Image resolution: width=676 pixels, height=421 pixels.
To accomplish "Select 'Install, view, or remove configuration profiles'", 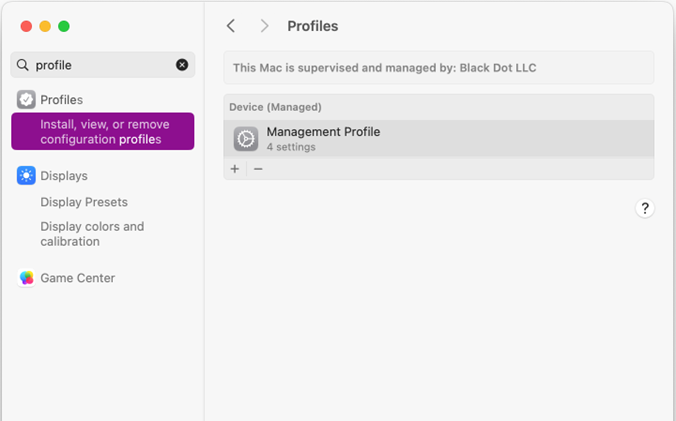I will coord(103,131).
